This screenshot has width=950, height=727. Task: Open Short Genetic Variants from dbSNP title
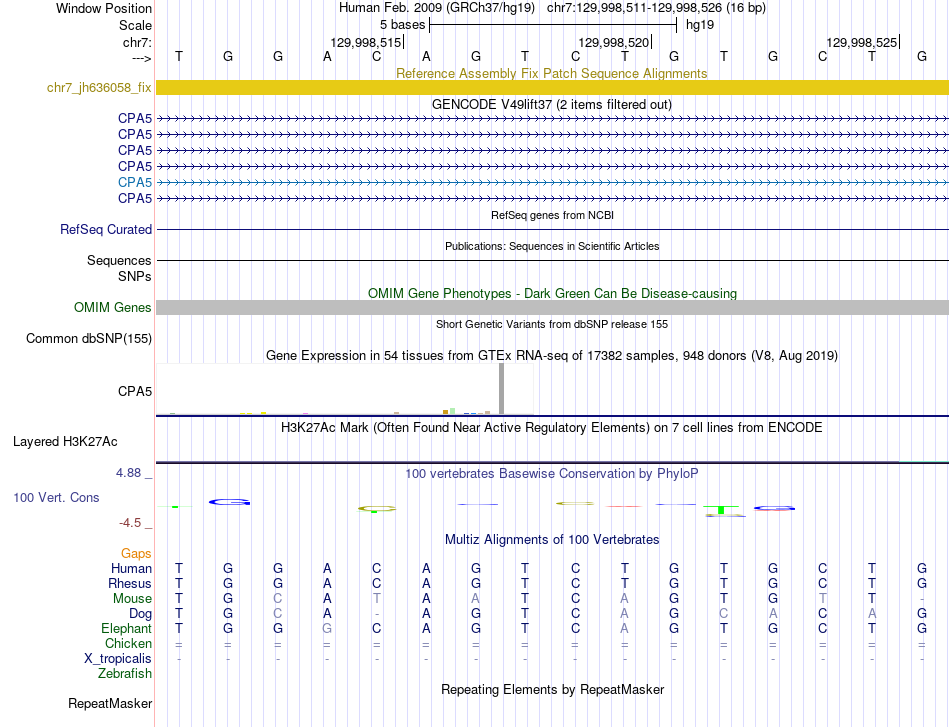[x=552, y=324]
